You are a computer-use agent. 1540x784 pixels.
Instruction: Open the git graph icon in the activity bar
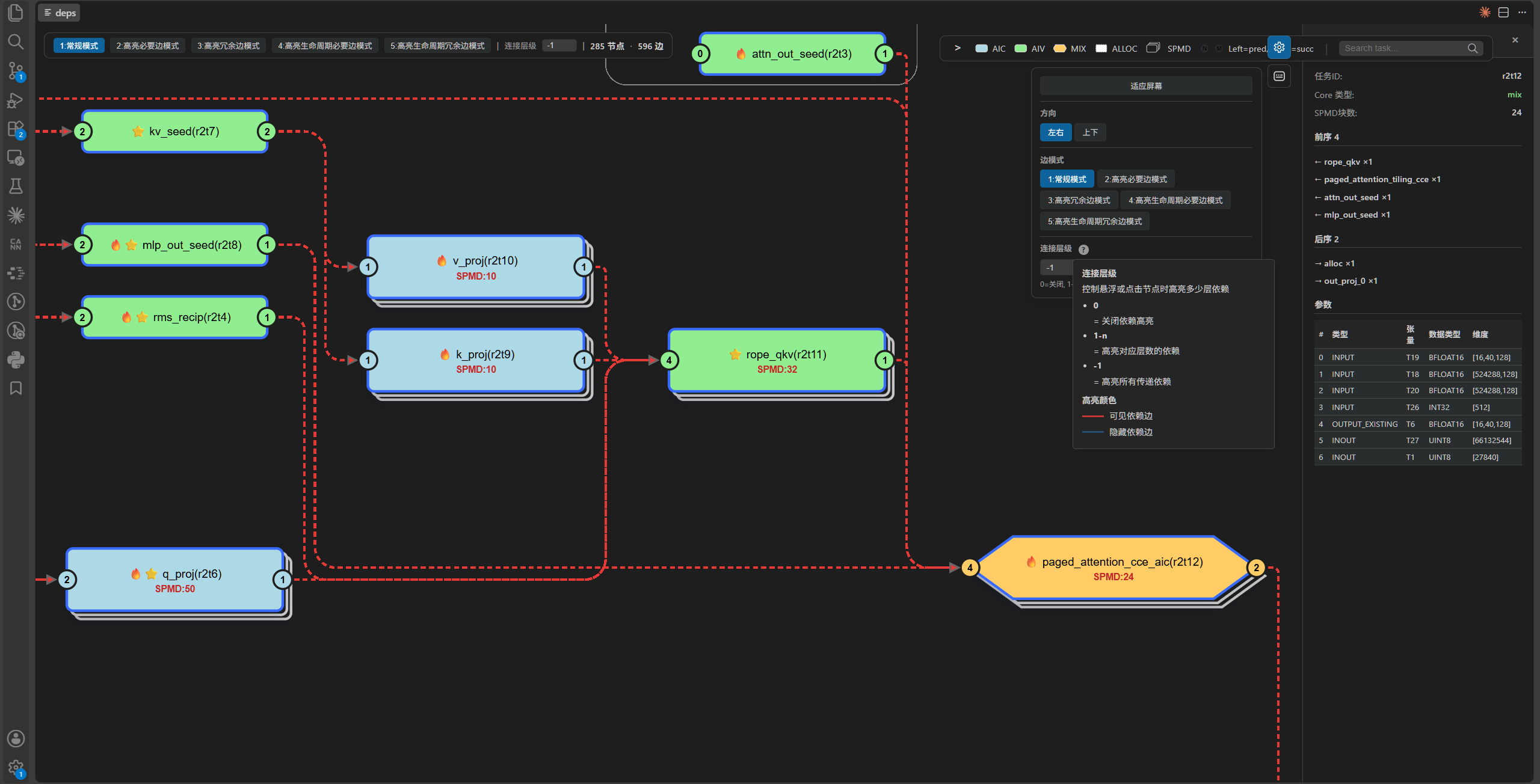(16, 302)
